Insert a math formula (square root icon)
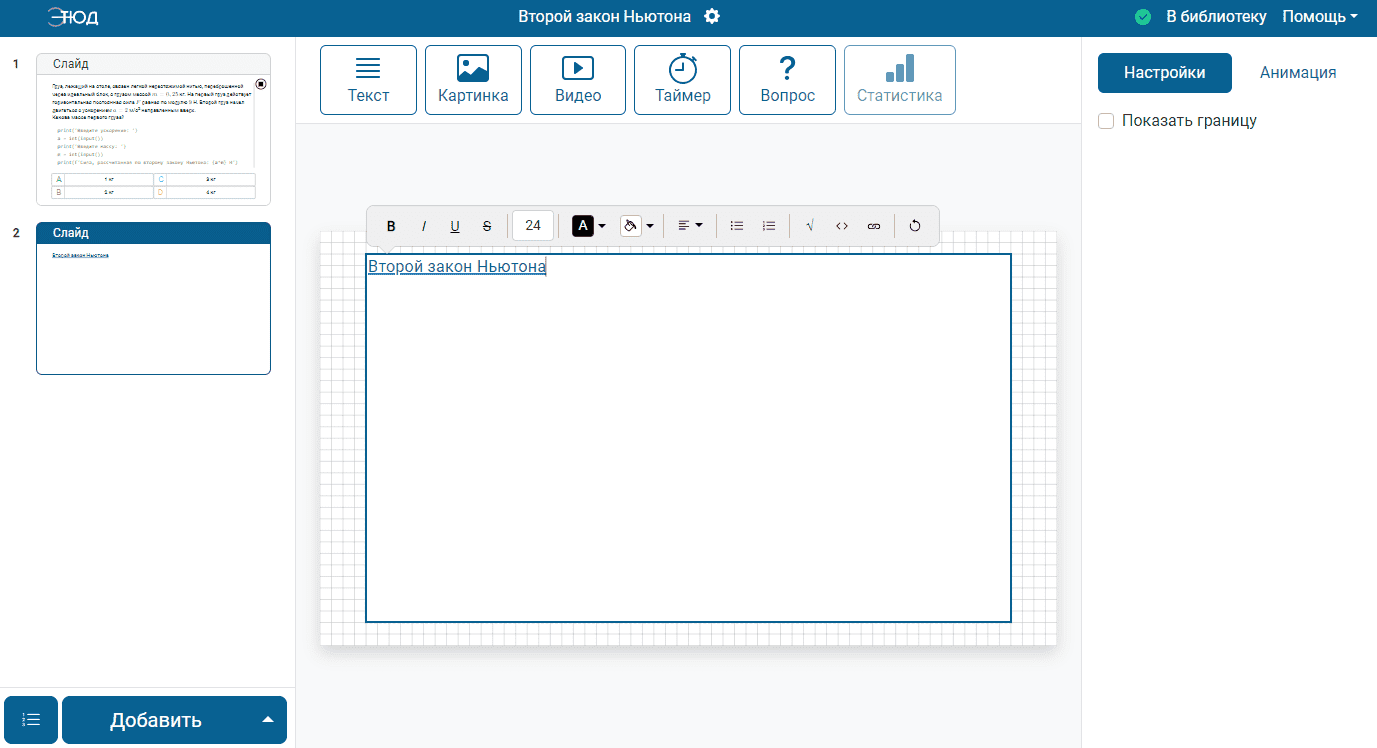Screen dimensions: 1377x748 tap(810, 226)
